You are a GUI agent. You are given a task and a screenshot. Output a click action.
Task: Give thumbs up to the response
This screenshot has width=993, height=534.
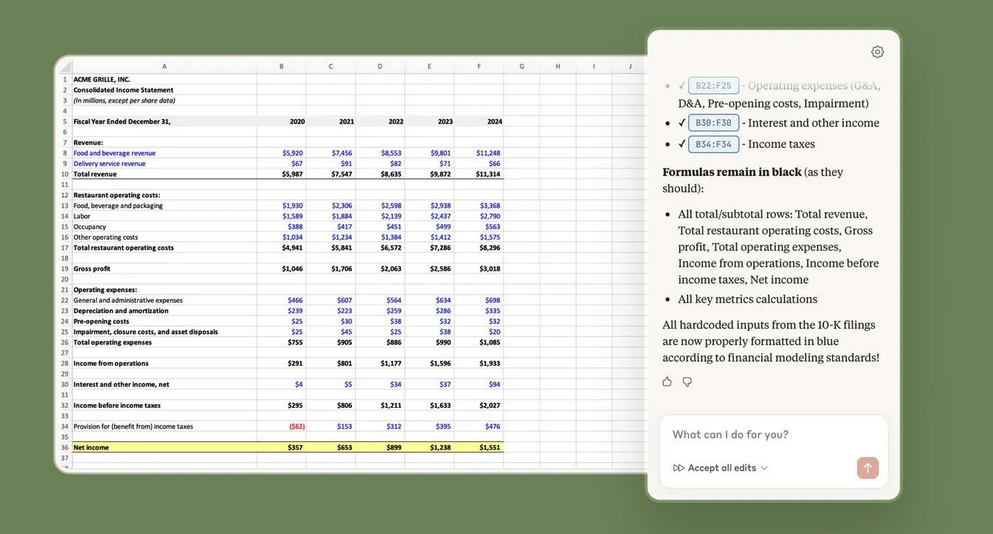[667, 381]
